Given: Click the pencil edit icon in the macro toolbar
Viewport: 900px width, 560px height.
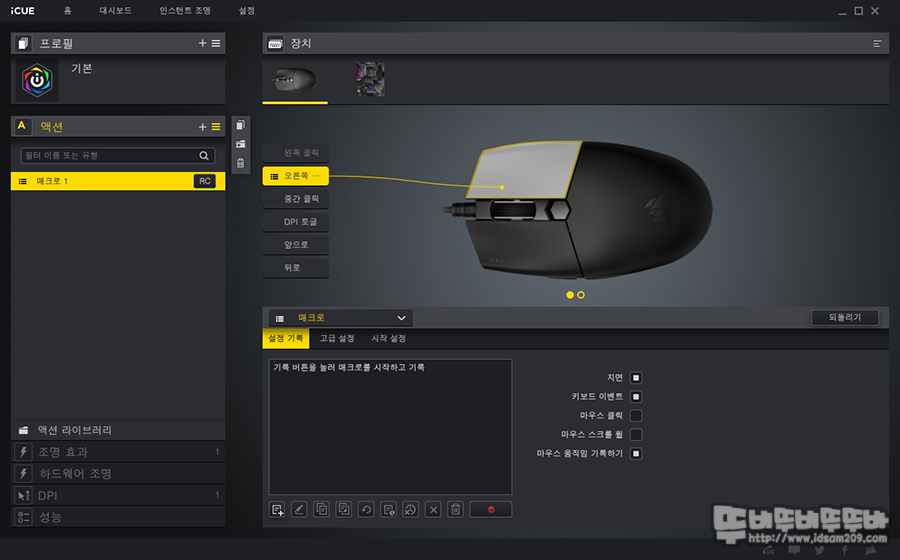Looking at the screenshot, I should pyautogui.click(x=299, y=510).
